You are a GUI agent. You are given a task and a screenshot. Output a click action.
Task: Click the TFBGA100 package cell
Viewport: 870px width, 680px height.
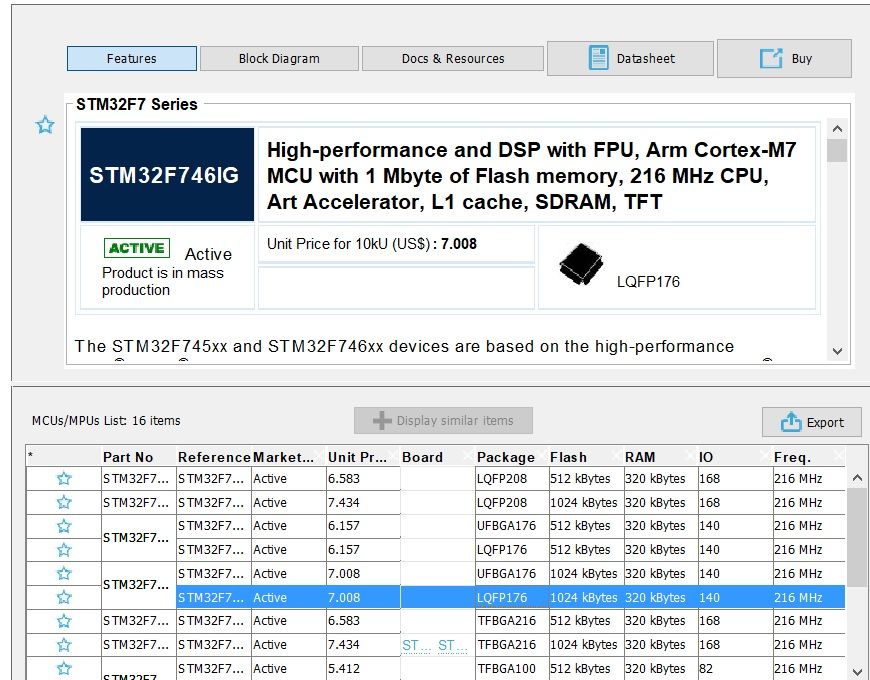click(512, 668)
